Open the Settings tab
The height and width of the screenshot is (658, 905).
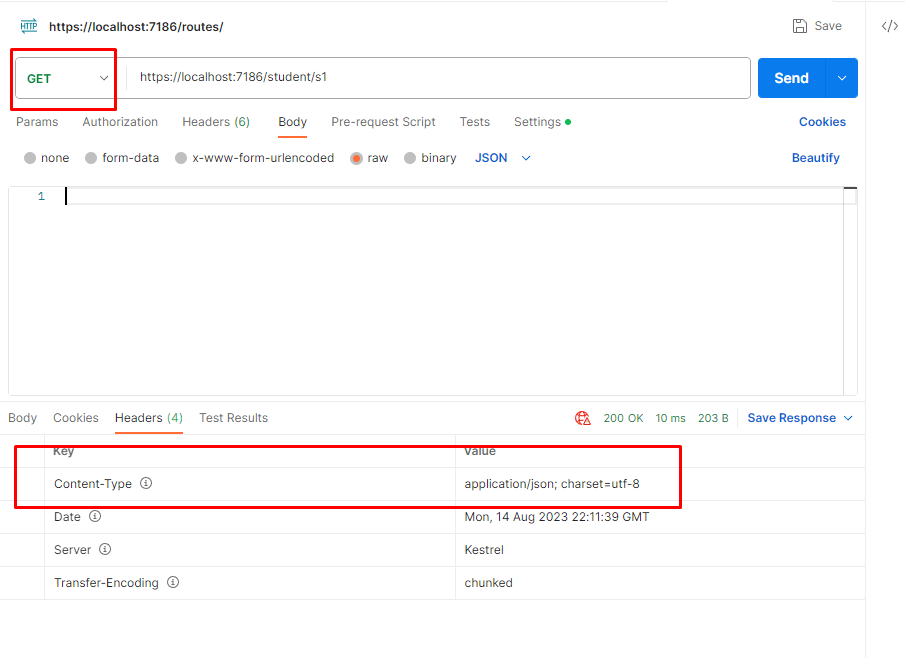[x=542, y=122]
